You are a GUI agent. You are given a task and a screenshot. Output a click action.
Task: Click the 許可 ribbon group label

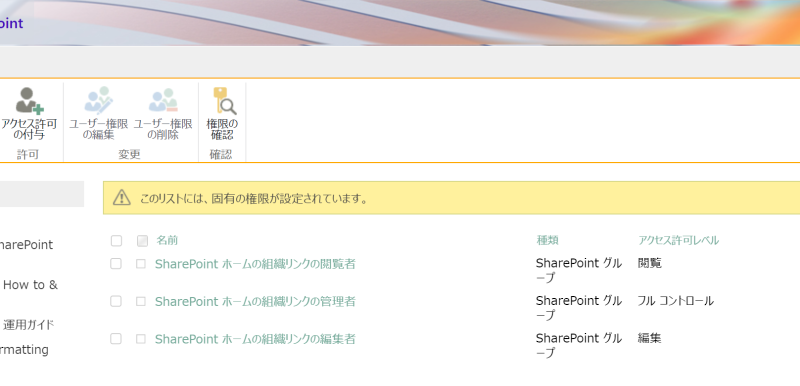pos(28,155)
